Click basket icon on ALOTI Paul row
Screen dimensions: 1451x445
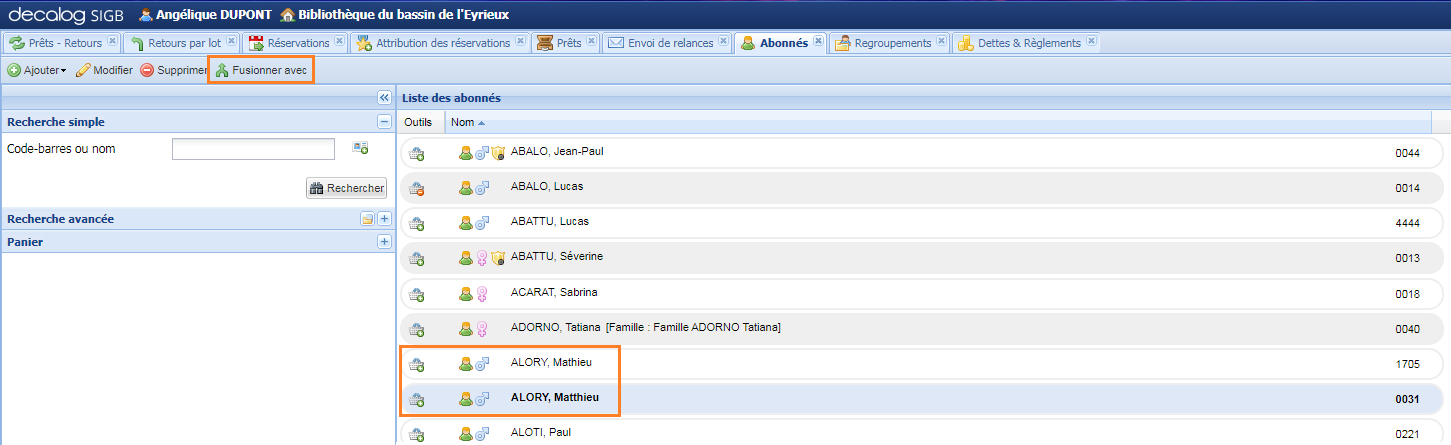click(417, 434)
